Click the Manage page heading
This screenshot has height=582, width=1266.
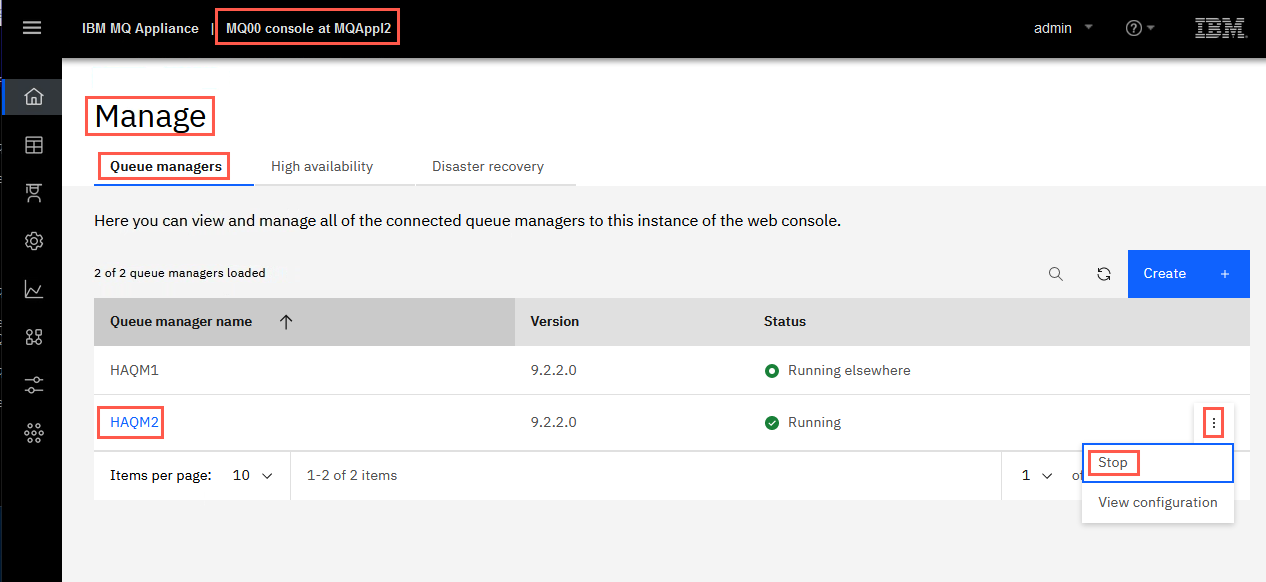(150, 117)
